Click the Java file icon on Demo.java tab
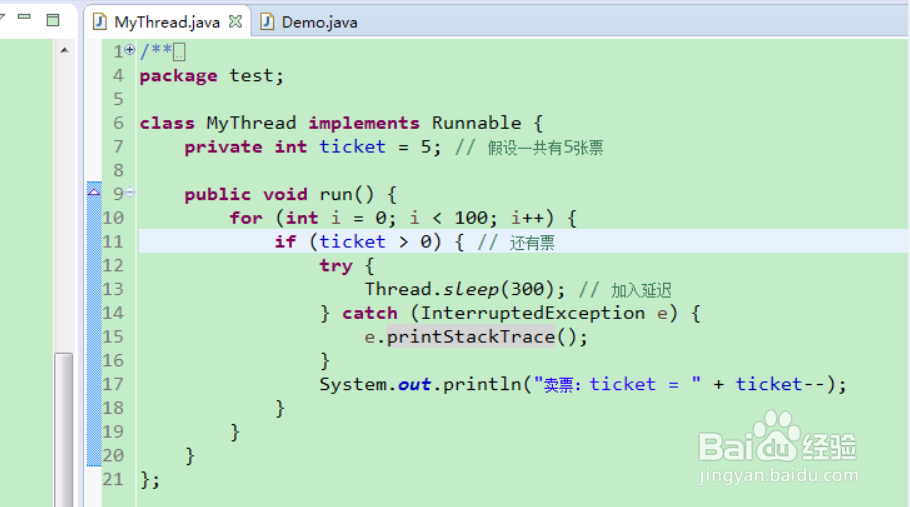910x507 pixels. 267,22
